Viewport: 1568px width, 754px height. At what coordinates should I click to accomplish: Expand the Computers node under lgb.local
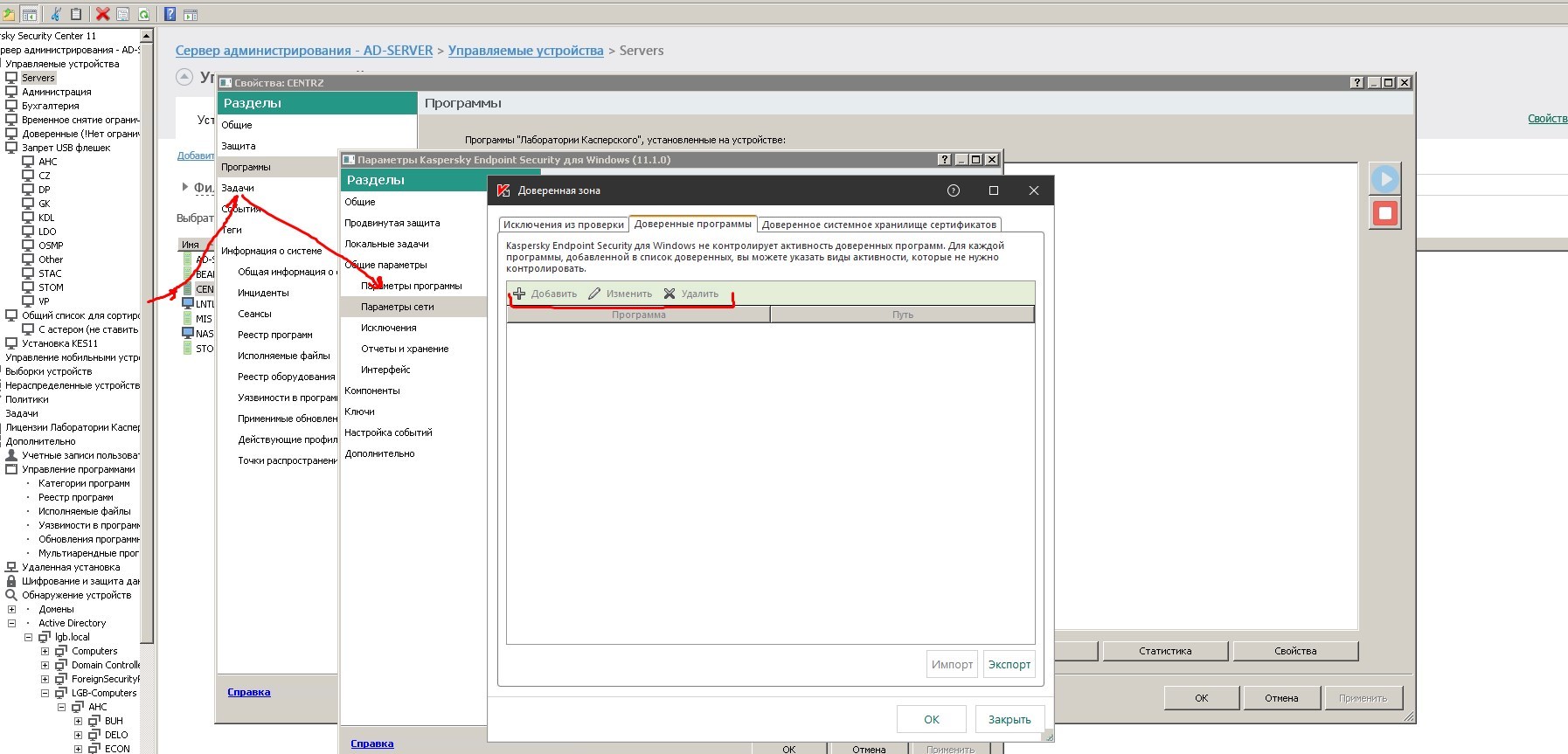tap(45, 651)
